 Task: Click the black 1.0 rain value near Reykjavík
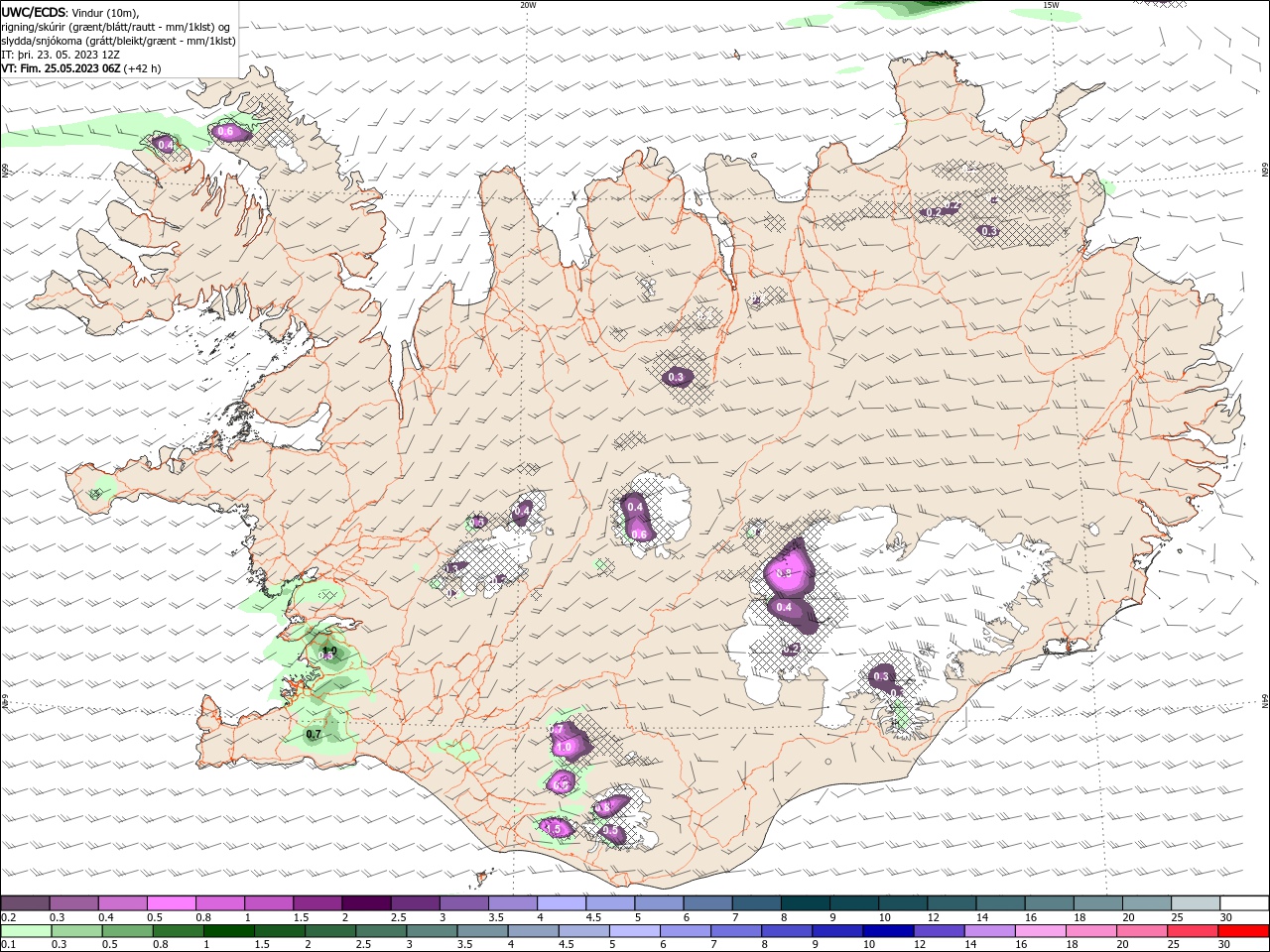(330, 651)
